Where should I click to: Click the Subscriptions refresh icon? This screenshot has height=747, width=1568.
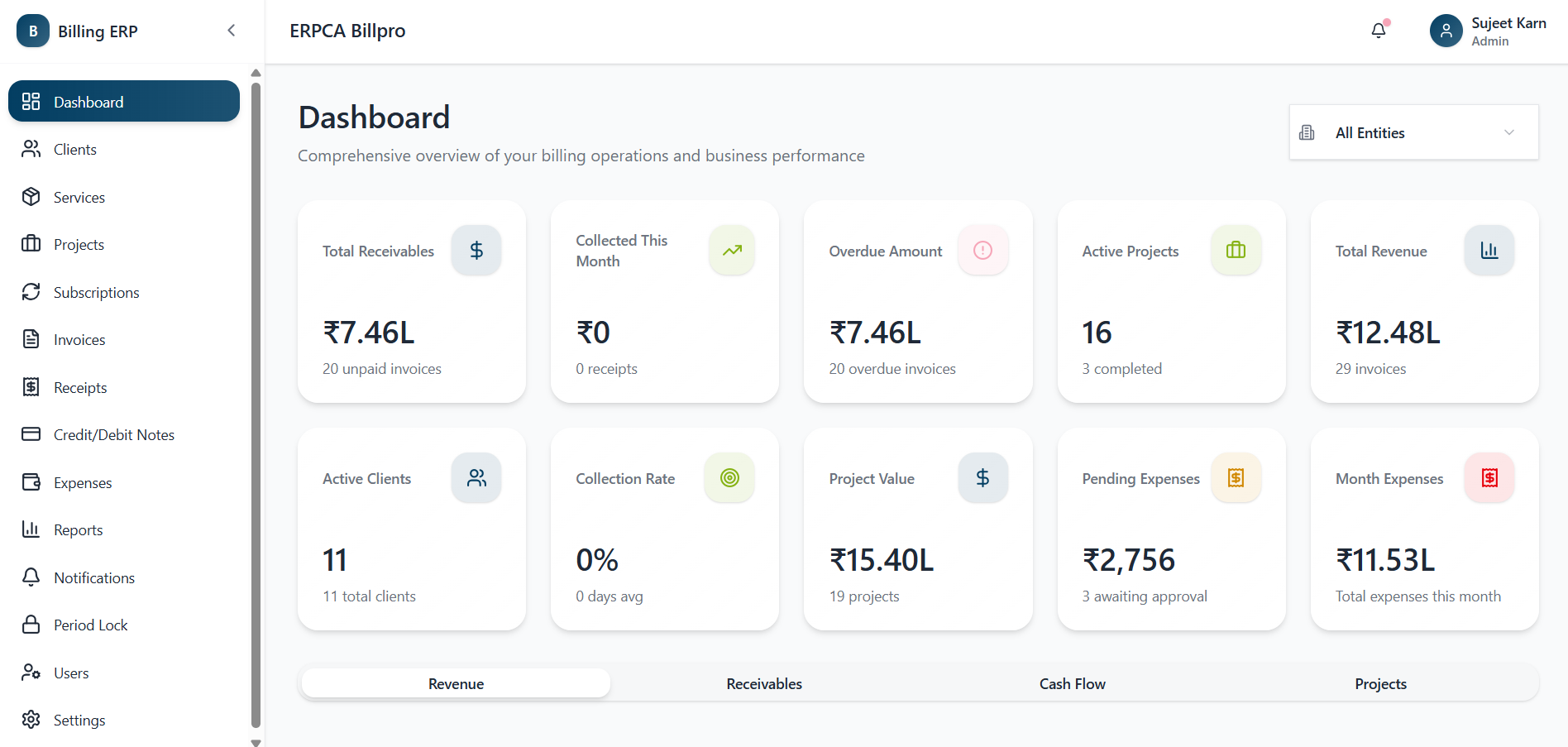pos(31,292)
